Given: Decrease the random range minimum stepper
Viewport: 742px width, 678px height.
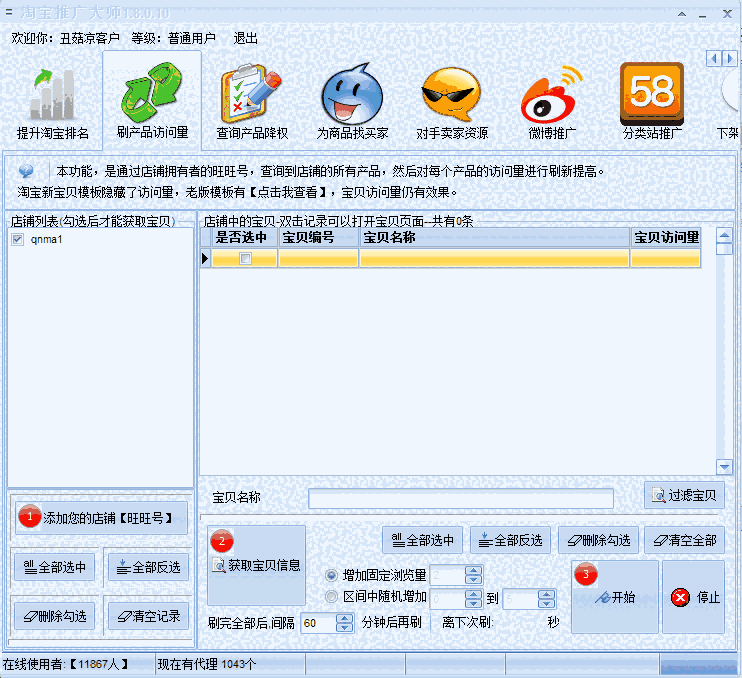Looking at the screenshot, I should (473, 603).
